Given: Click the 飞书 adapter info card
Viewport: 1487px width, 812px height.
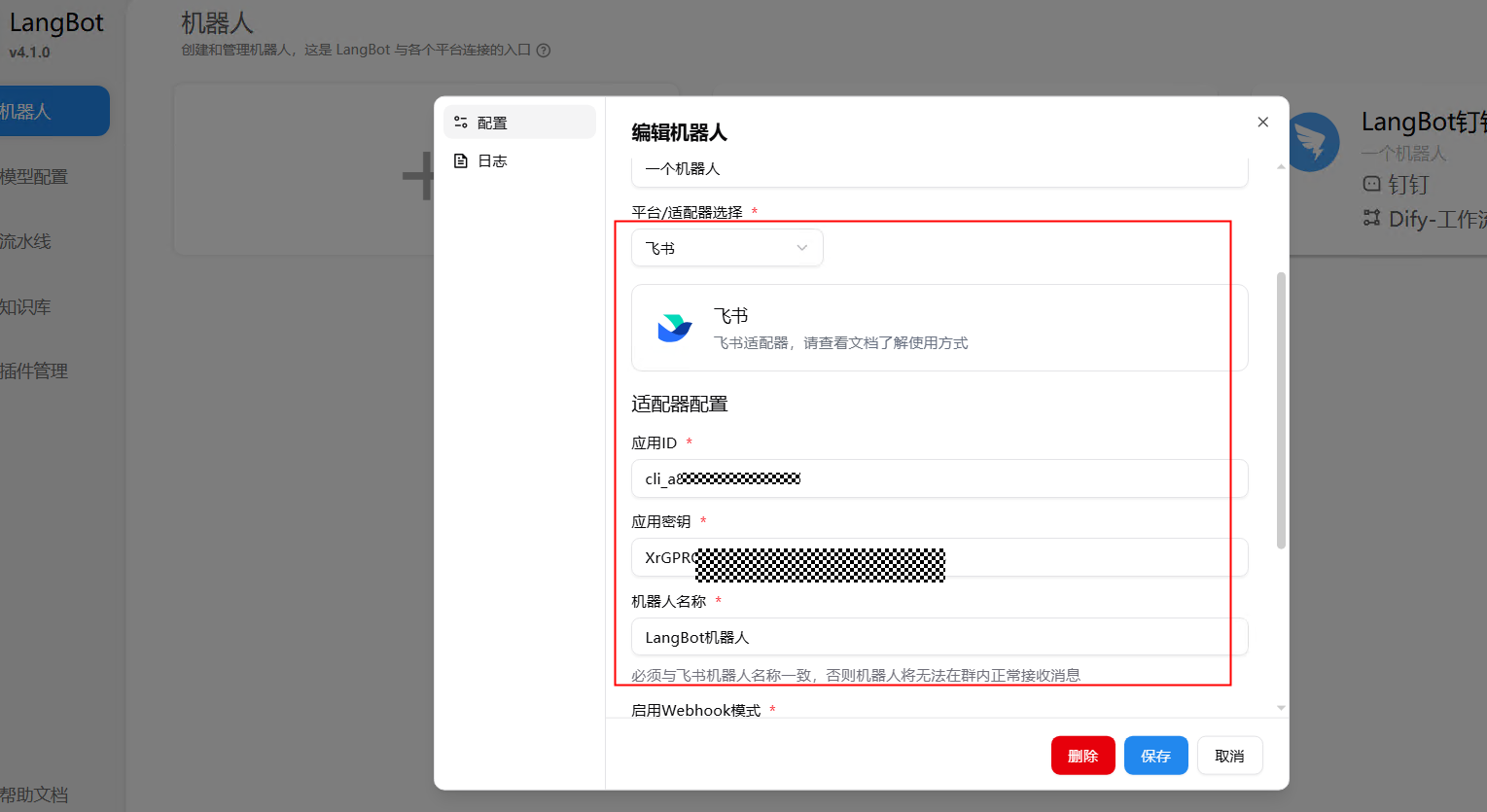Looking at the screenshot, I should pos(939,328).
